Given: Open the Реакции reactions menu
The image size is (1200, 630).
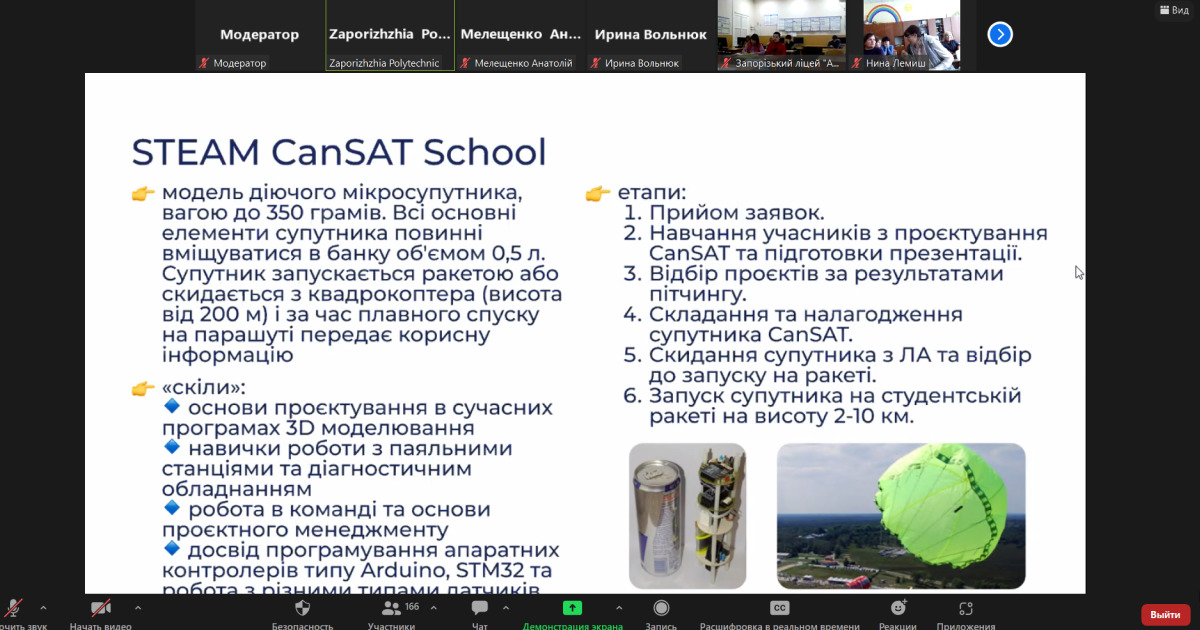Looking at the screenshot, I should click(898, 608).
